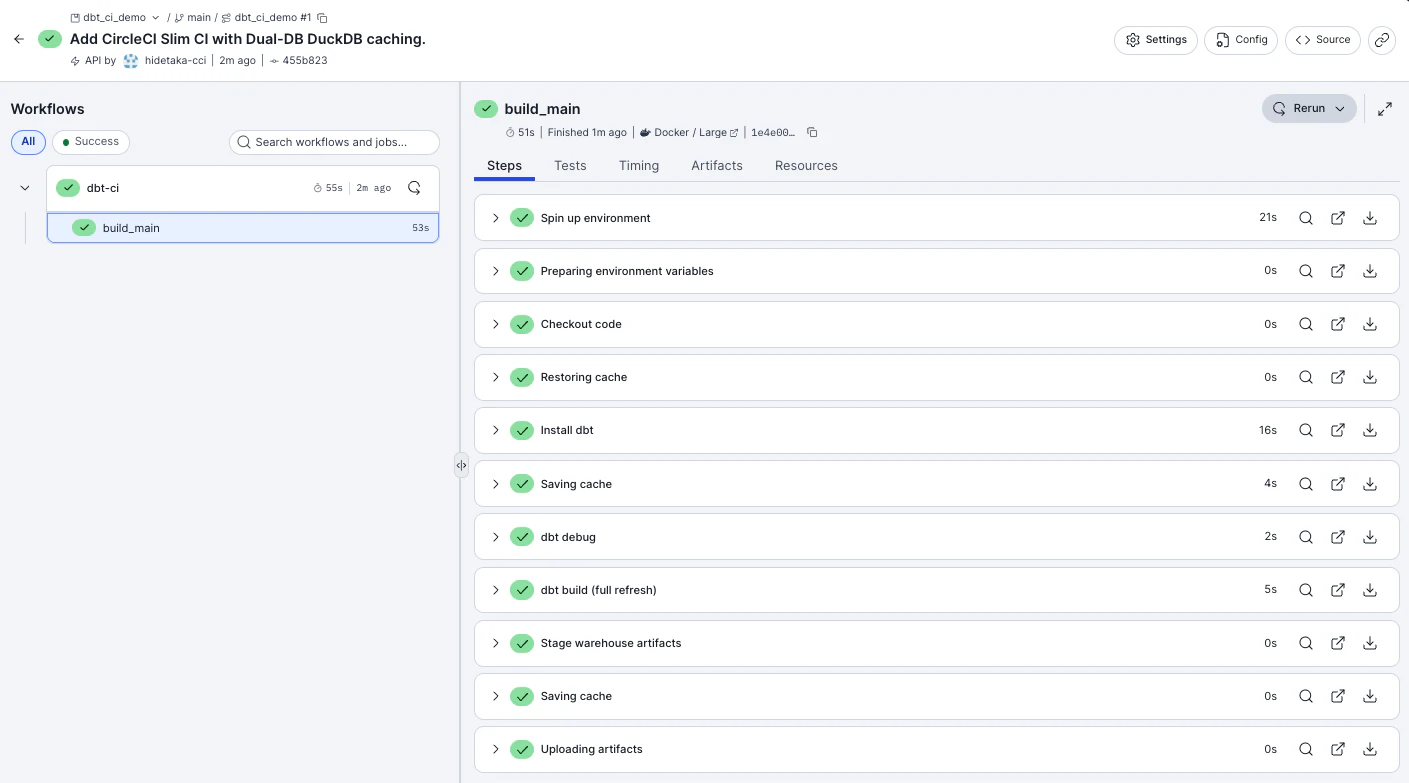Click the Workflows heading
Image resolution: width=1409 pixels, height=783 pixels.
pyautogui.click(x=48, y=109)
